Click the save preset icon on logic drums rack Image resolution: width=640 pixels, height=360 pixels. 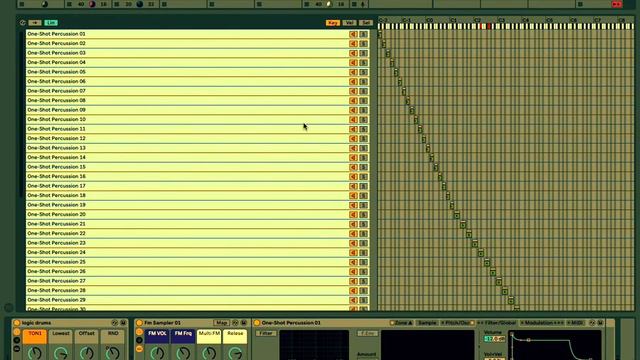pos(123,323)
